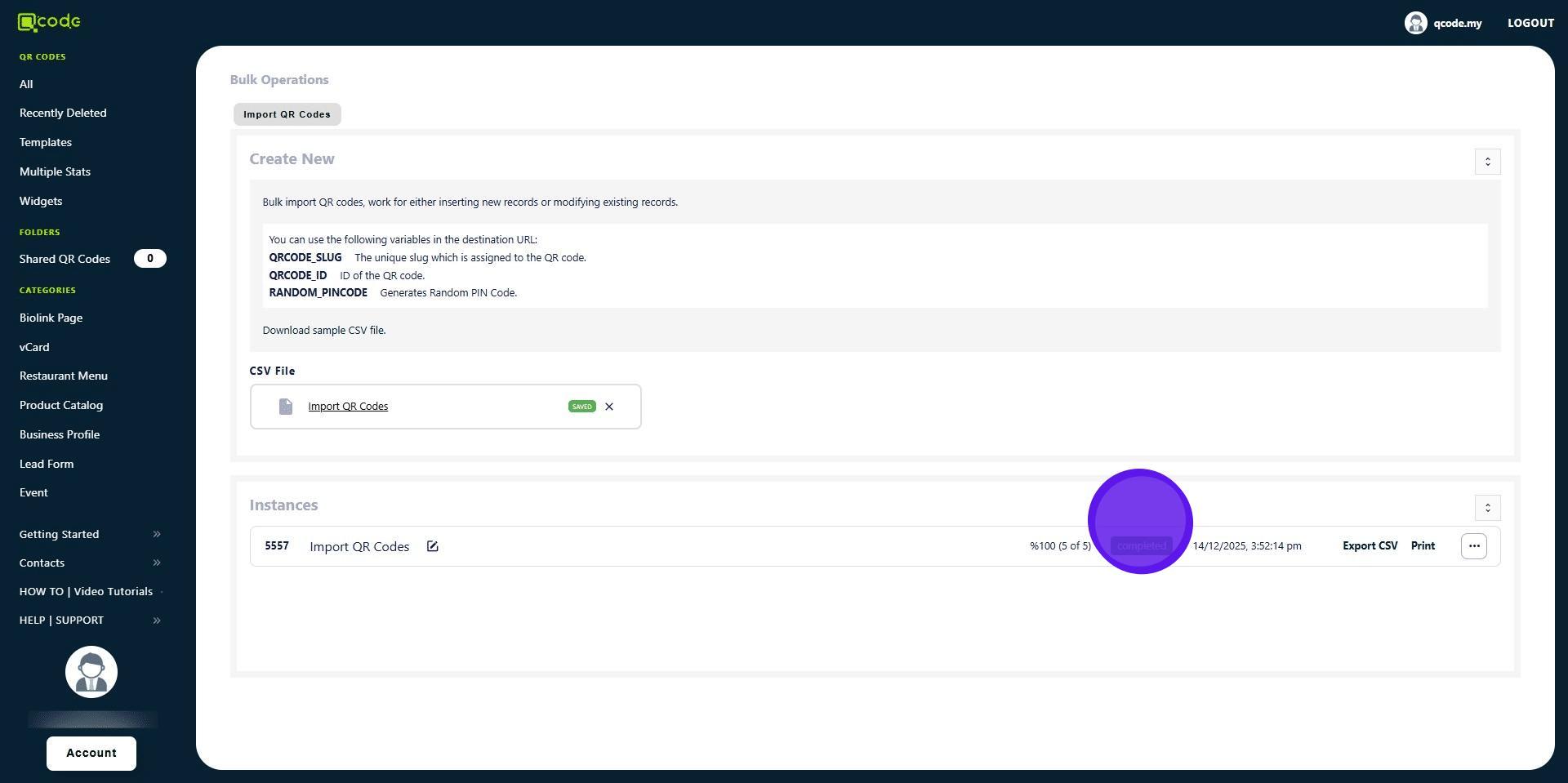Click the user avatar icon in header
Viewport: 1568px width, 783px height.
1415,23
